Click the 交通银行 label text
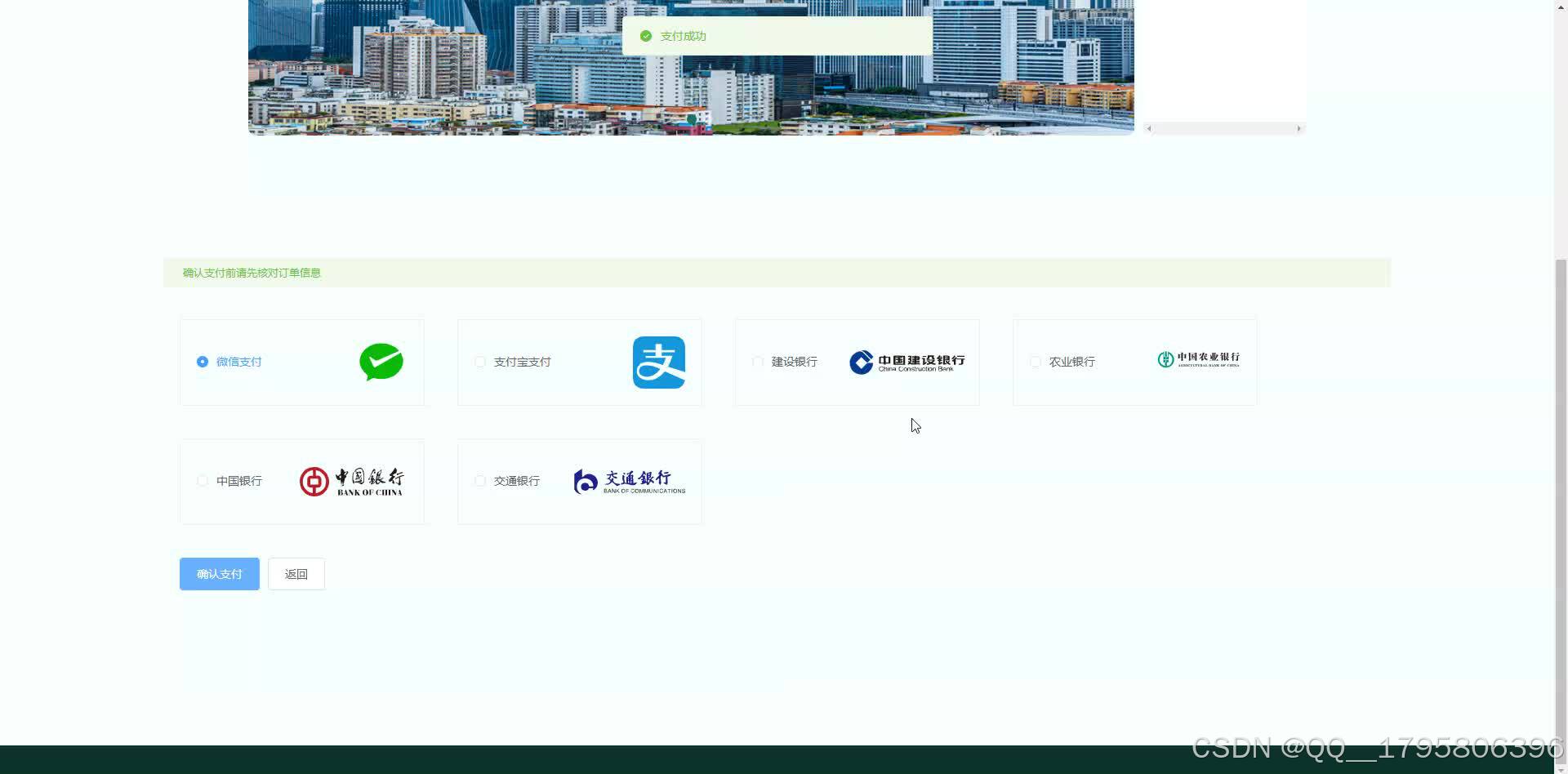The height and width of the screenshot is (774, 1568). pyautogui.click(x=516, y=481)
